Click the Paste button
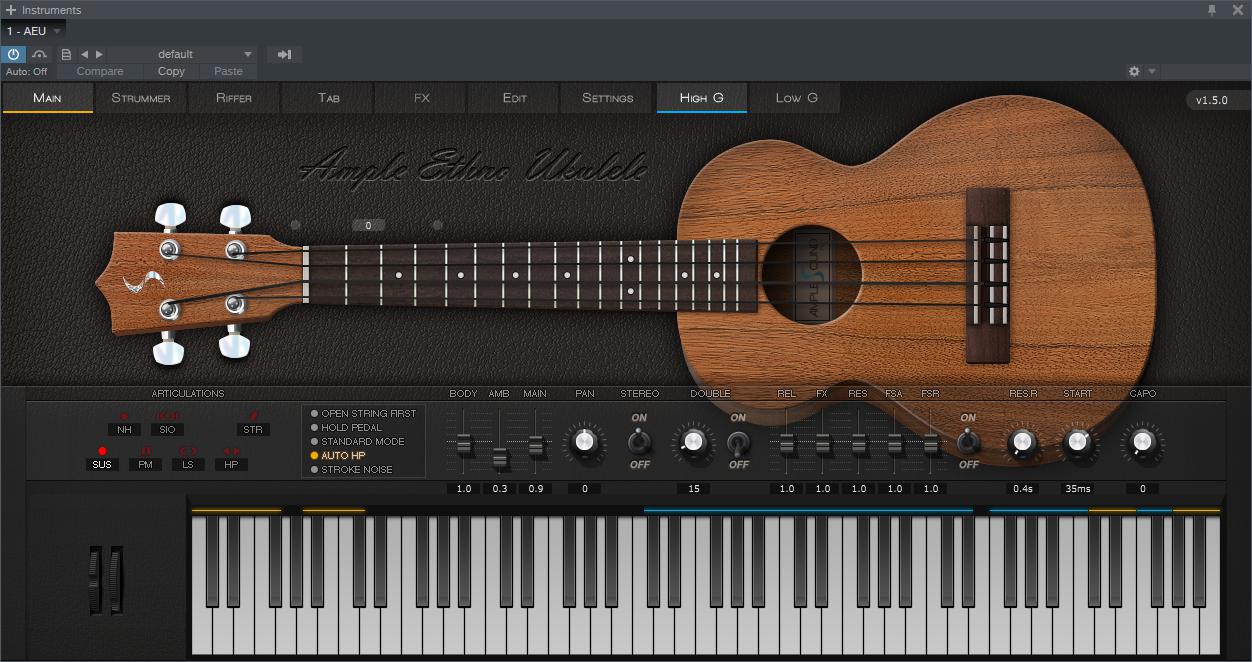 coord(228,71)
